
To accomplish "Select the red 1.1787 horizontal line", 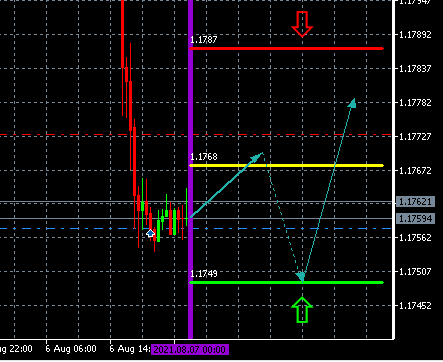I will click(x=287, y=49).
